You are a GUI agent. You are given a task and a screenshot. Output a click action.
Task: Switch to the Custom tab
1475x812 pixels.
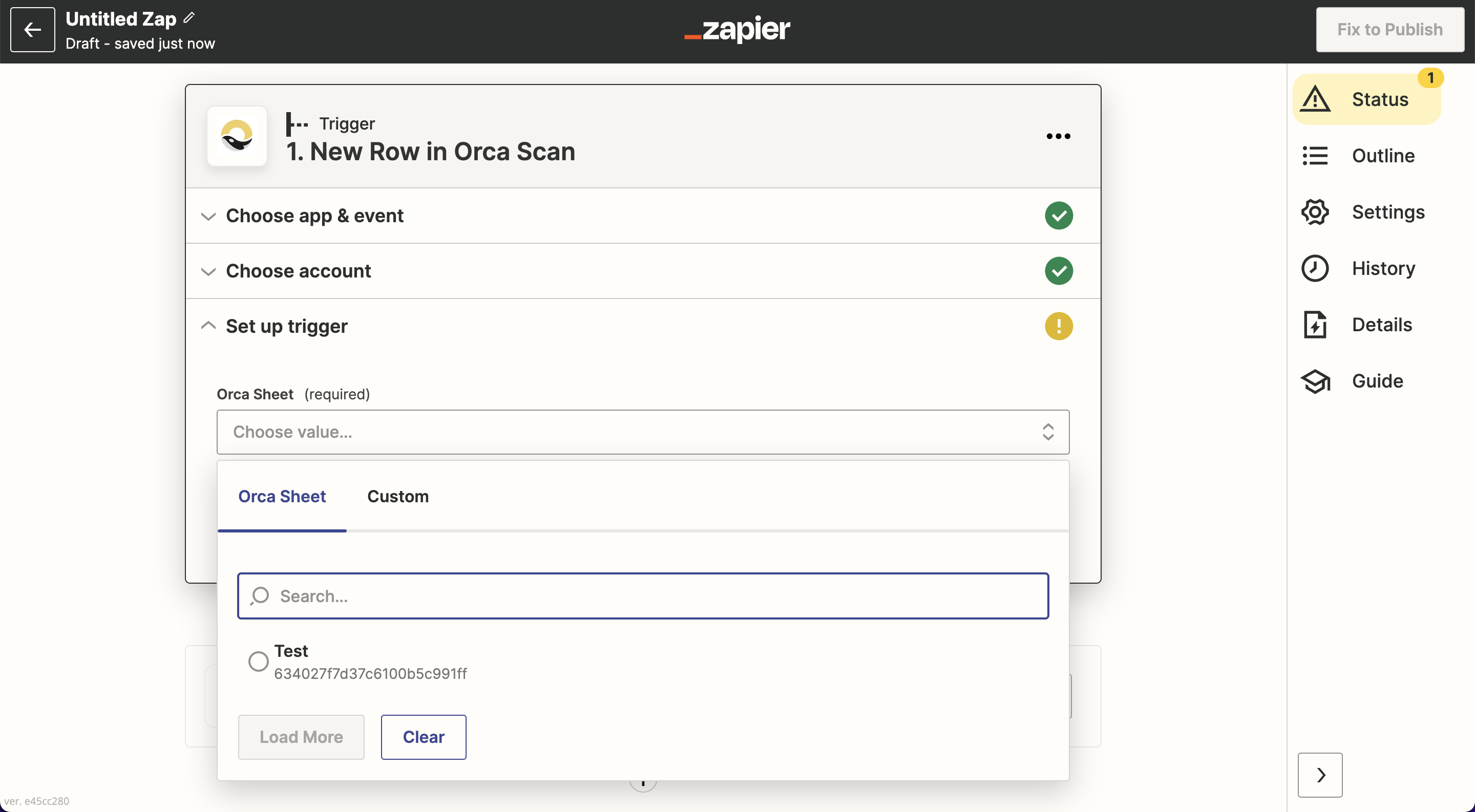click(x=397, y=496)
